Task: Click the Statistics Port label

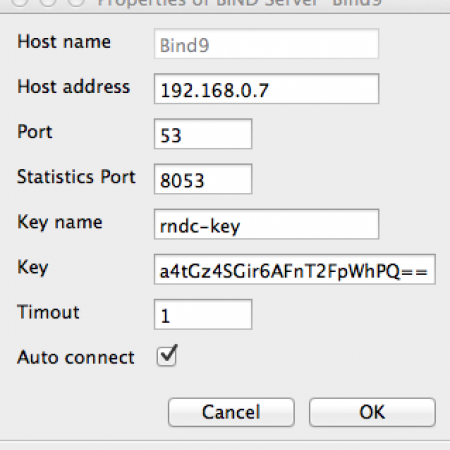Action: 76,177
